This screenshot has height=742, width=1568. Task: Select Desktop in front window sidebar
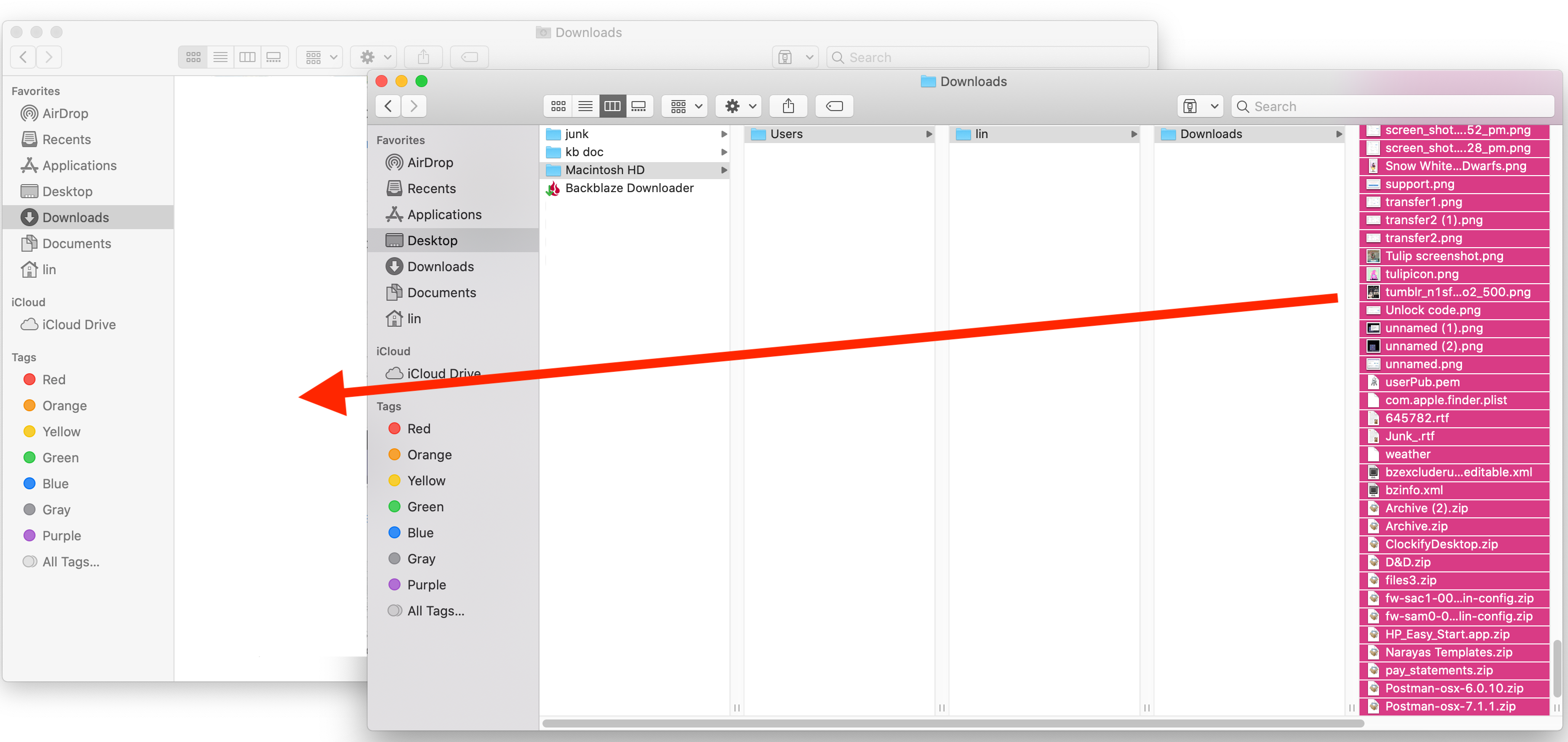(x=453, y=240)
